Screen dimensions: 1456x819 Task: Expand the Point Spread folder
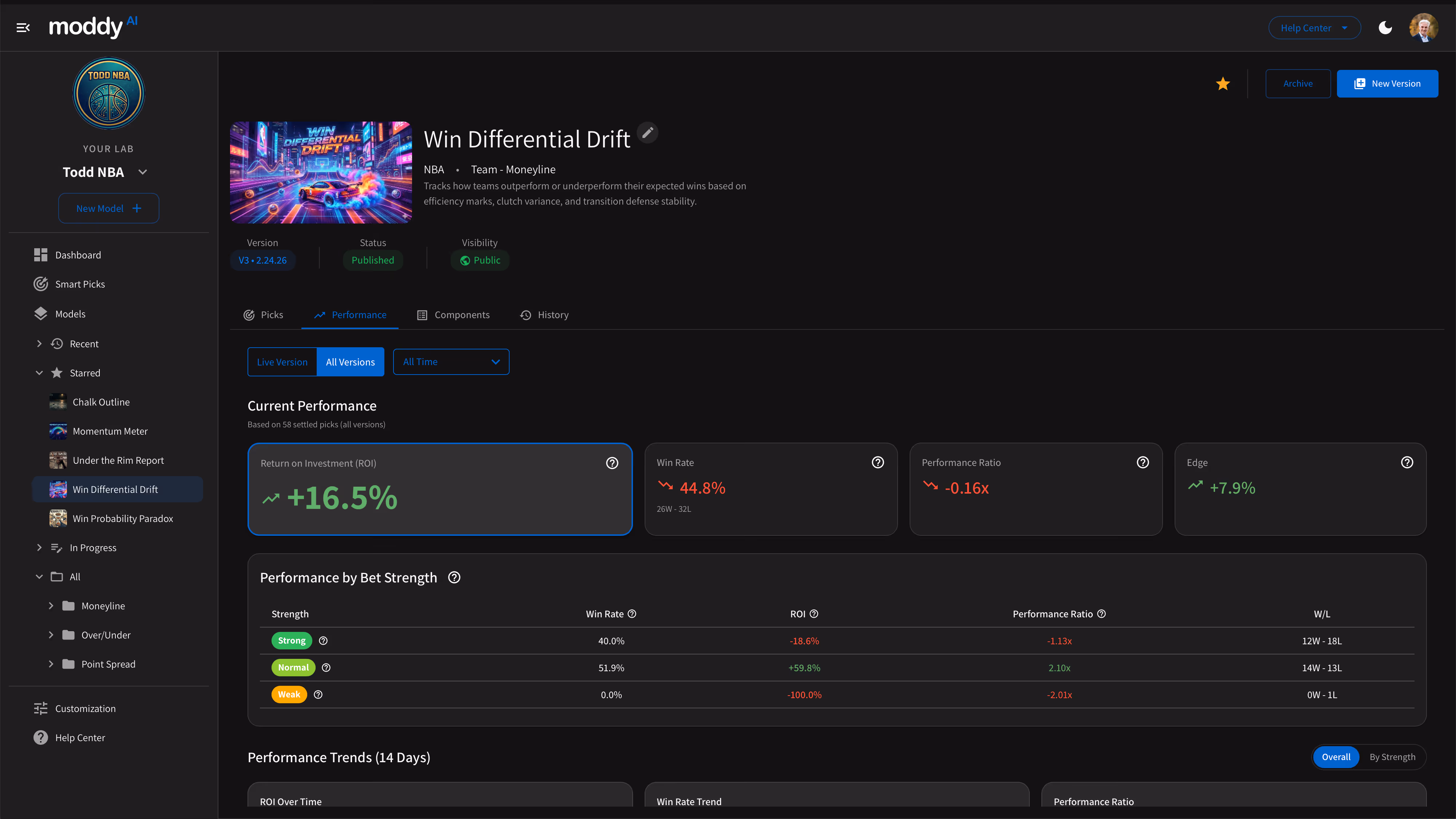(x=51, y=664)
